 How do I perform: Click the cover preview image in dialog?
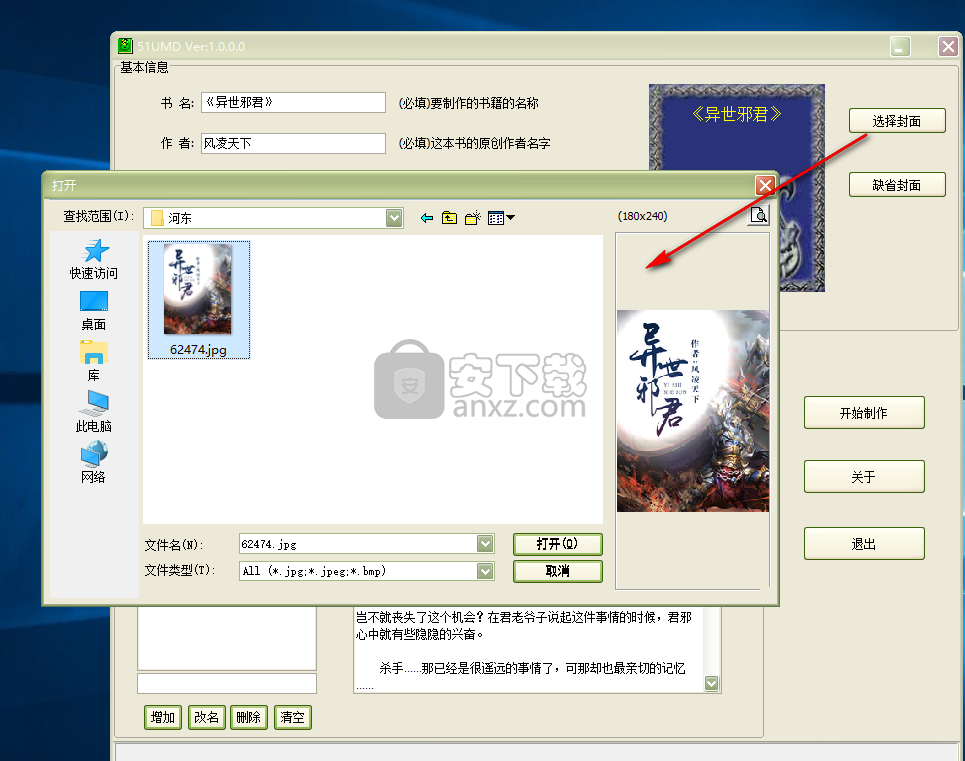pyautogui.click(x=693, y=410)
